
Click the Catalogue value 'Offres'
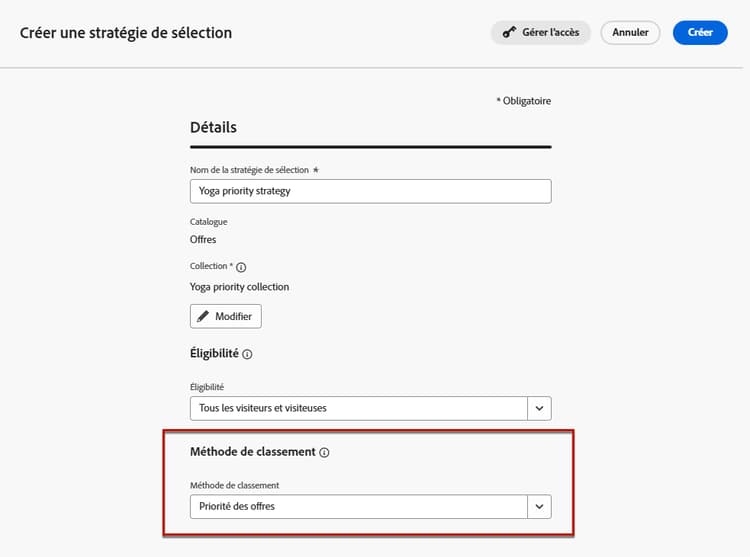click(203, 240)
